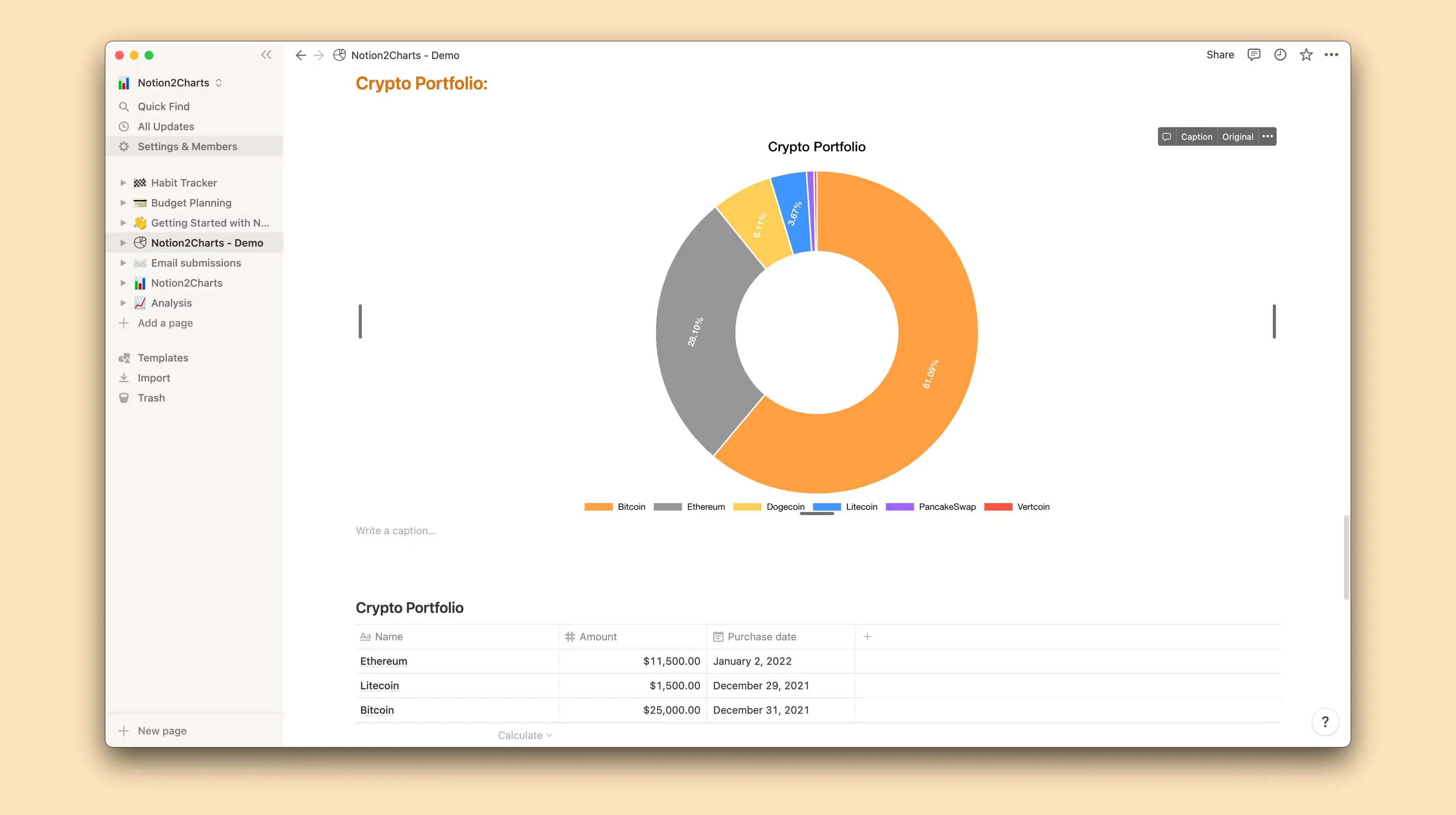The height and width of the screenshot is (815, 1456).
Task: Open Email submissions page
Action: coord(196,263)
